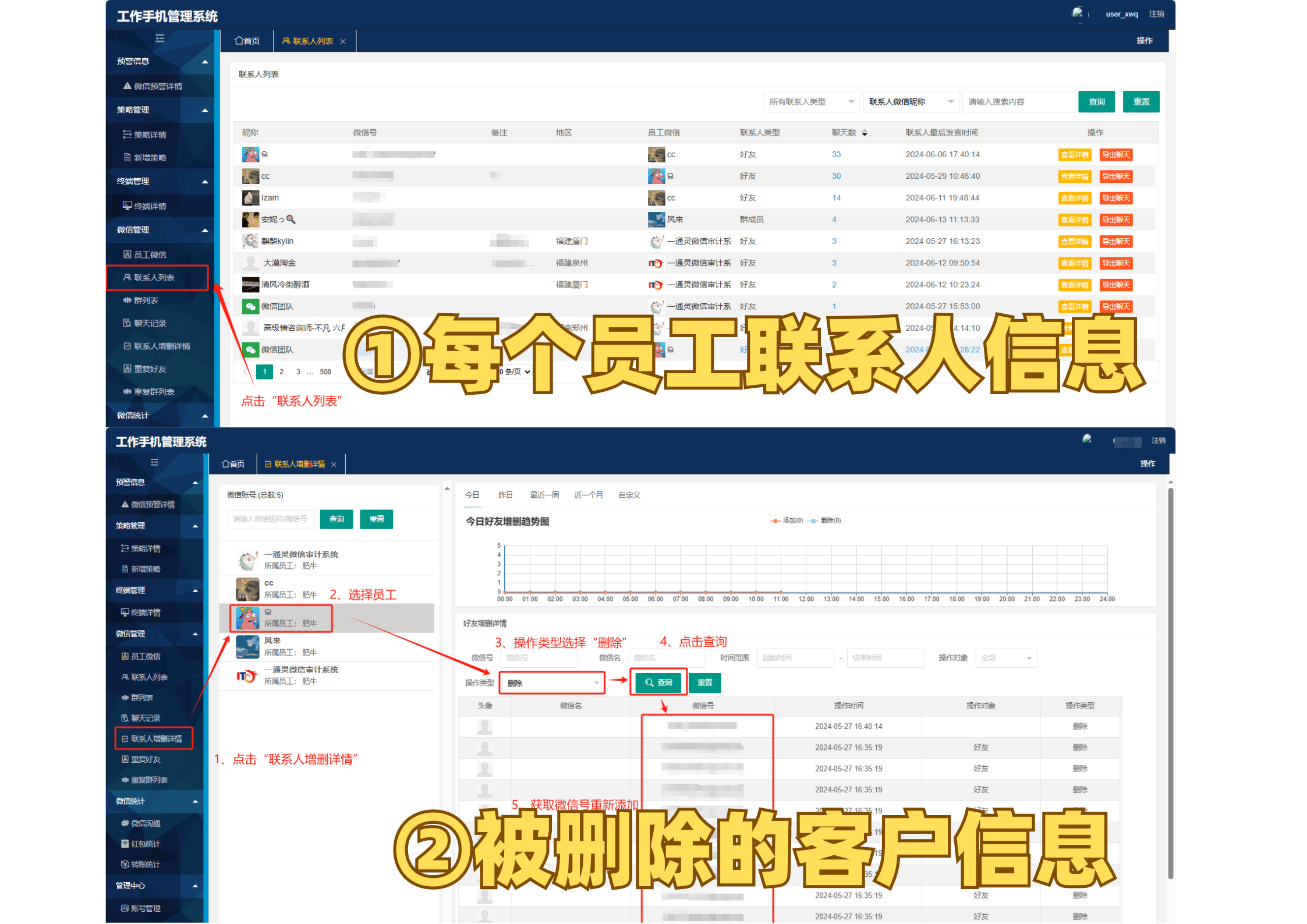The height and width of the screenshot is (924, 1307).
Task: Open 红包统计 in the bottom sidebar
Action: (140, 844)
